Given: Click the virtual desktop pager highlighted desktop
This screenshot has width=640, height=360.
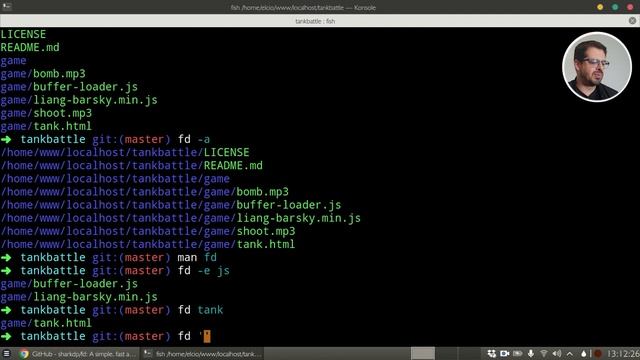Looking at the screenshot, I should (422, 353).
